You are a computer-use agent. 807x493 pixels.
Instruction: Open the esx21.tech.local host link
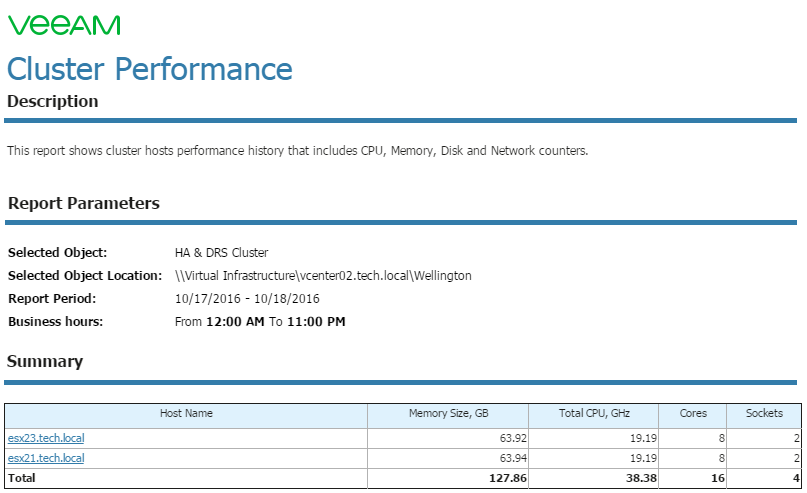click(46, 458)
